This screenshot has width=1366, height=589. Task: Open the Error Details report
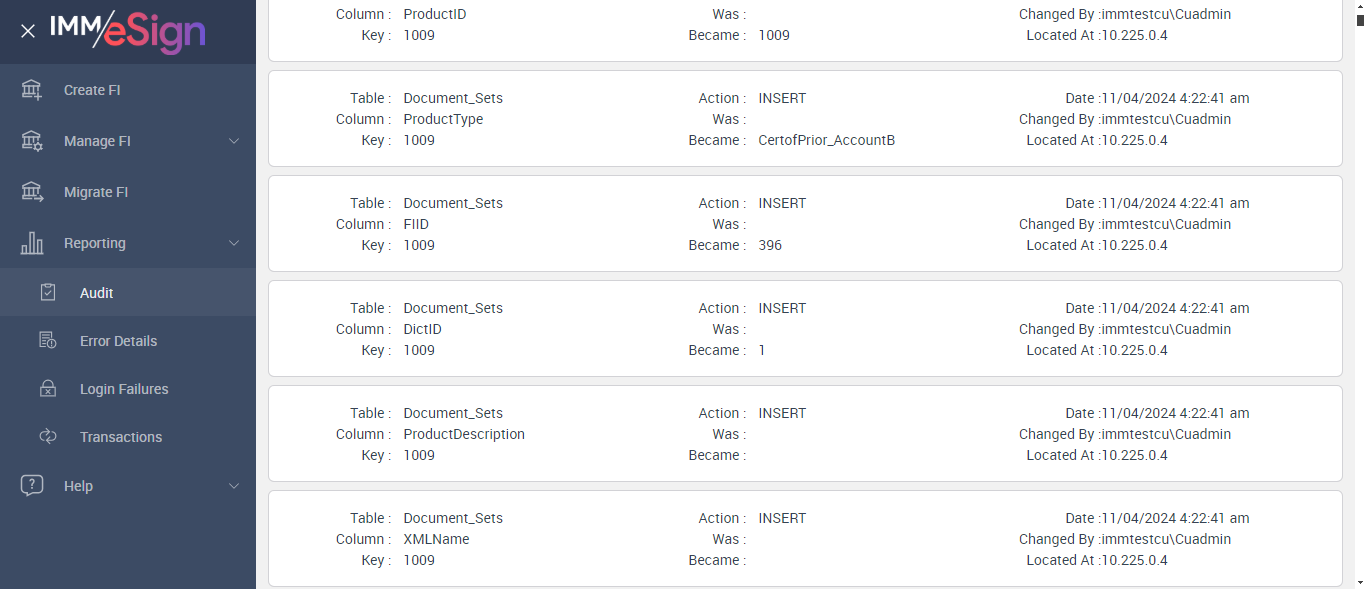pos(118,341)
